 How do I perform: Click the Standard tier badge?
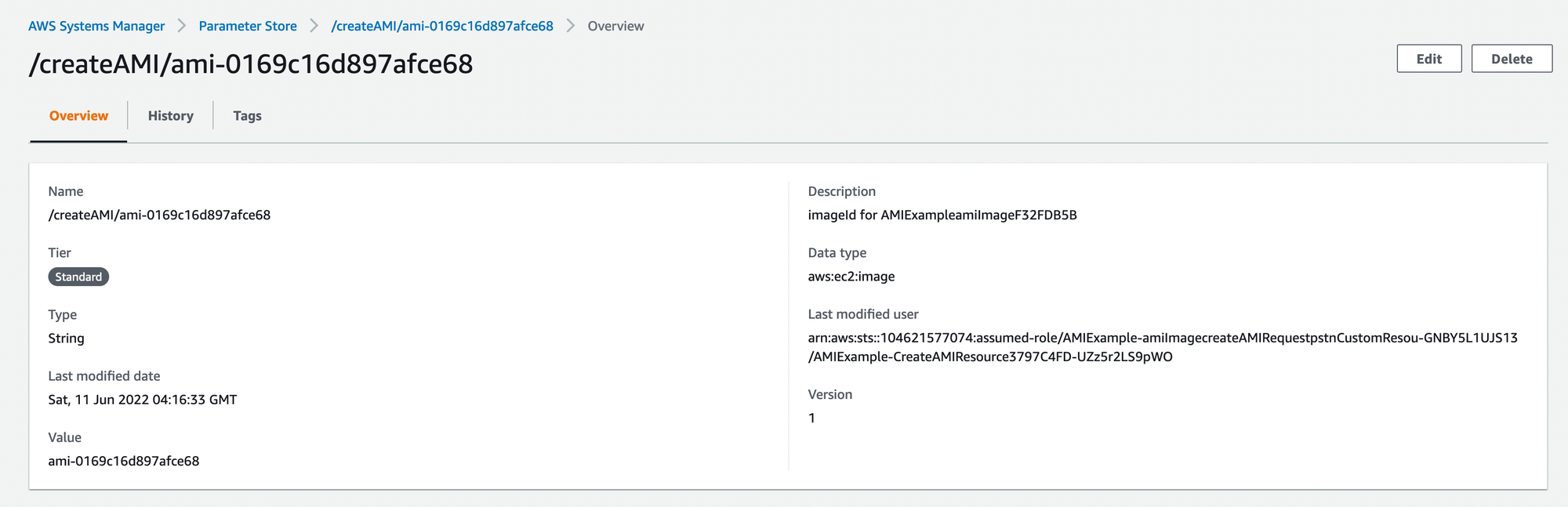[78, 277]
